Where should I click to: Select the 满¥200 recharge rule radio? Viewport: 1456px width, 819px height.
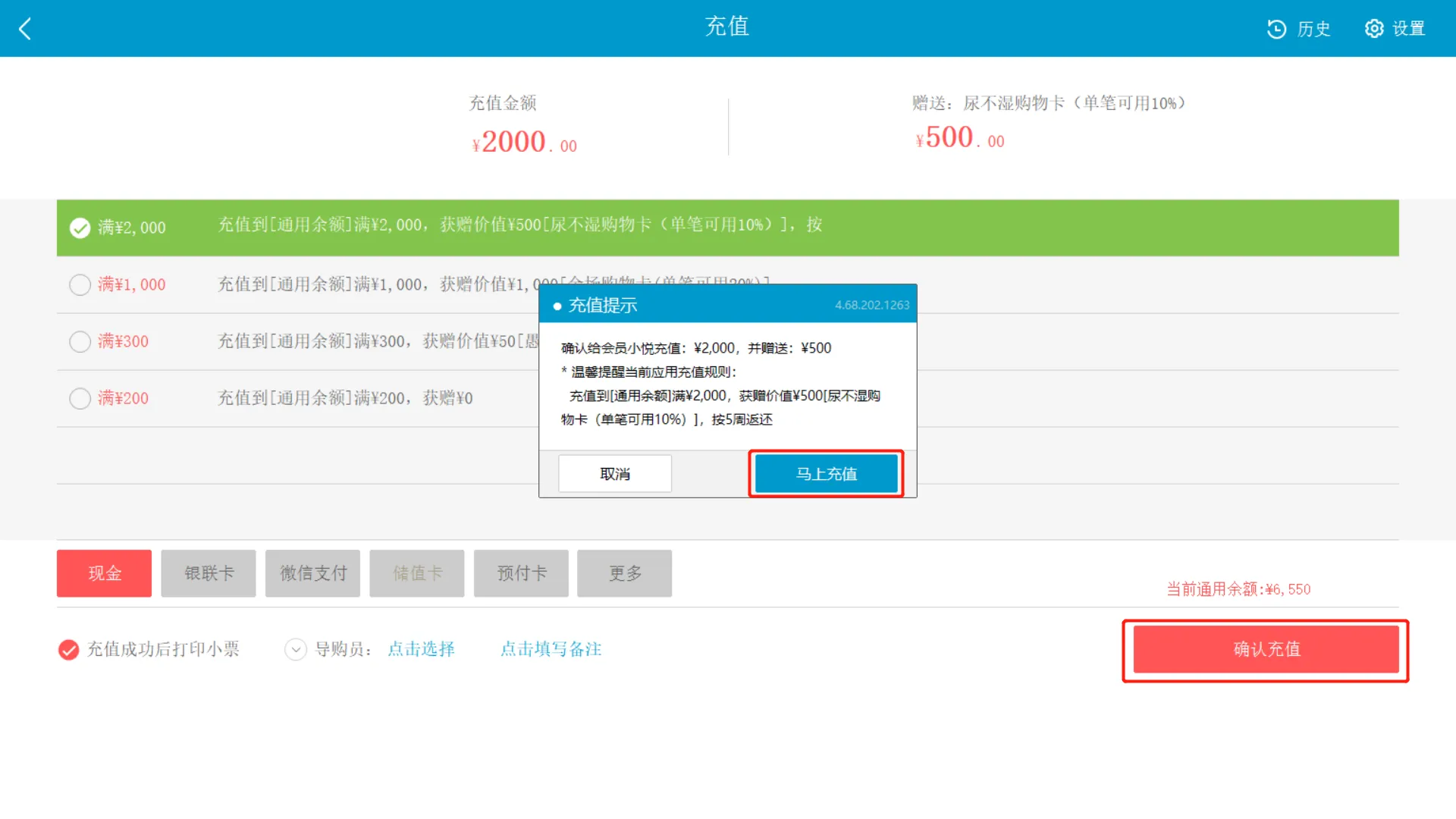pos(80,398)
